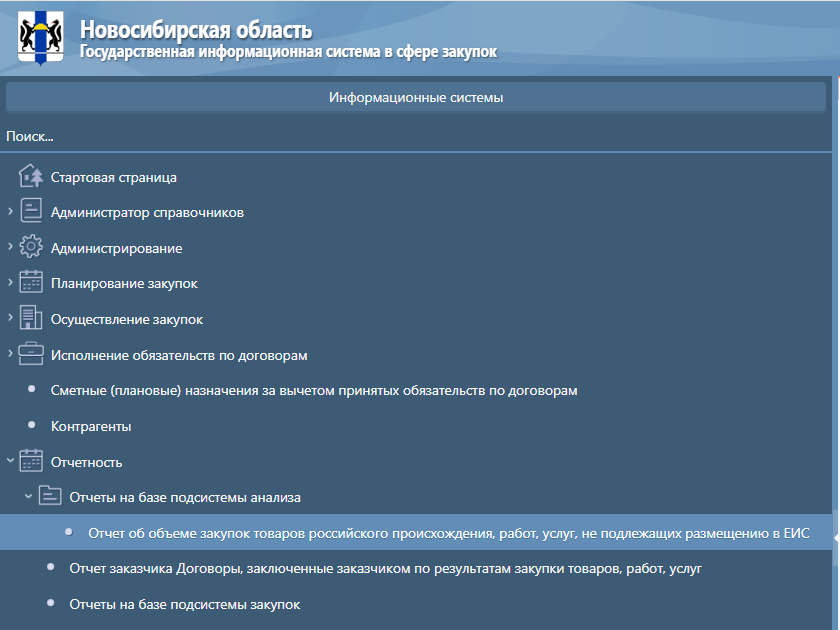This screenshot has width=840, height=630.
Task: Click the briefcase icon for Исполнение обязательств
Action: point(32,355)
